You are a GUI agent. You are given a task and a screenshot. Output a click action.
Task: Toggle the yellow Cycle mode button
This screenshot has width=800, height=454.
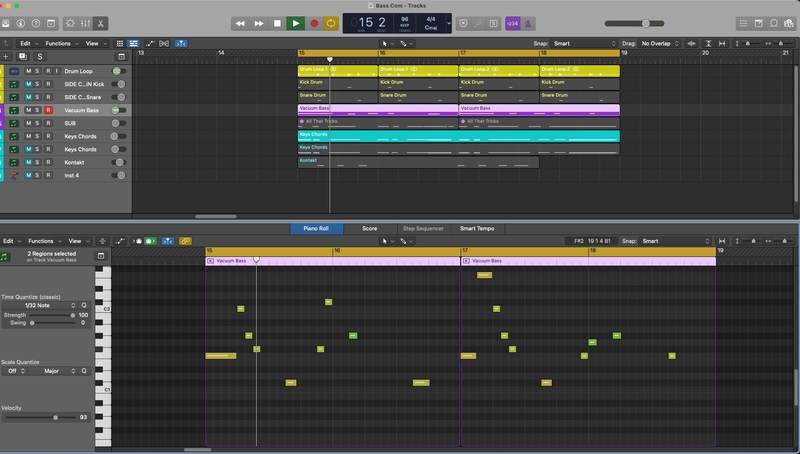[x=330, y=23]
